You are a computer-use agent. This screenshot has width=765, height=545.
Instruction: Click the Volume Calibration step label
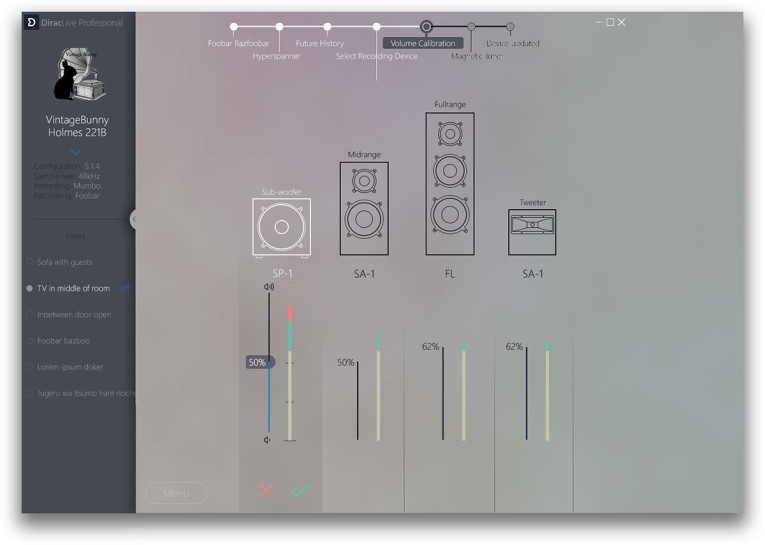point(423,43)
